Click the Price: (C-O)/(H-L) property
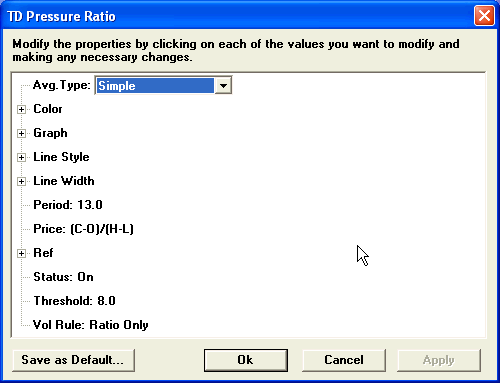500x383 pixels. pos(83,229)
